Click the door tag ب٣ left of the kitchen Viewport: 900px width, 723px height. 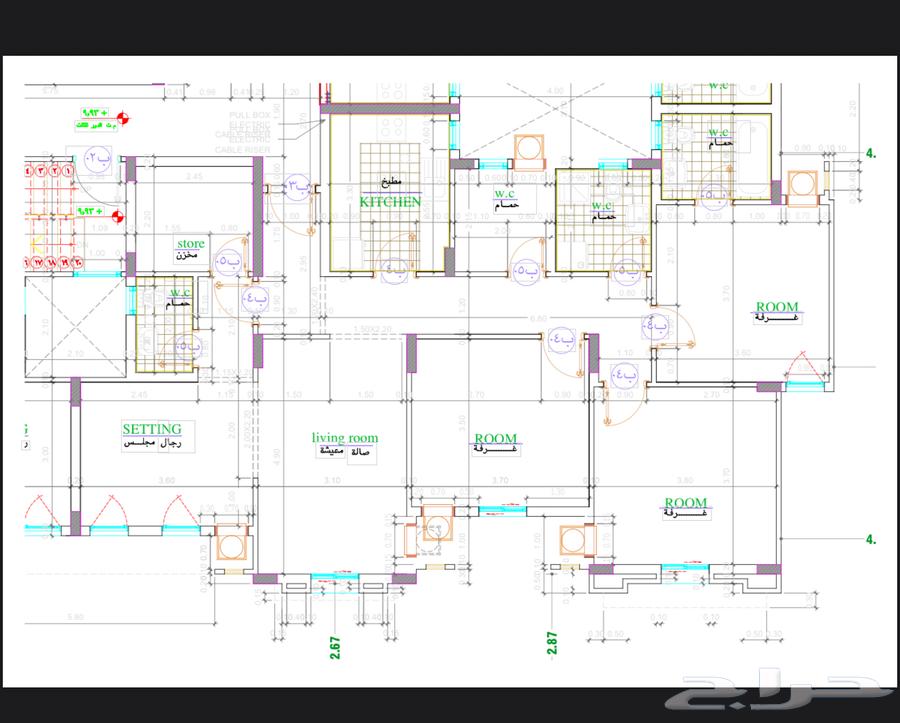298,186
